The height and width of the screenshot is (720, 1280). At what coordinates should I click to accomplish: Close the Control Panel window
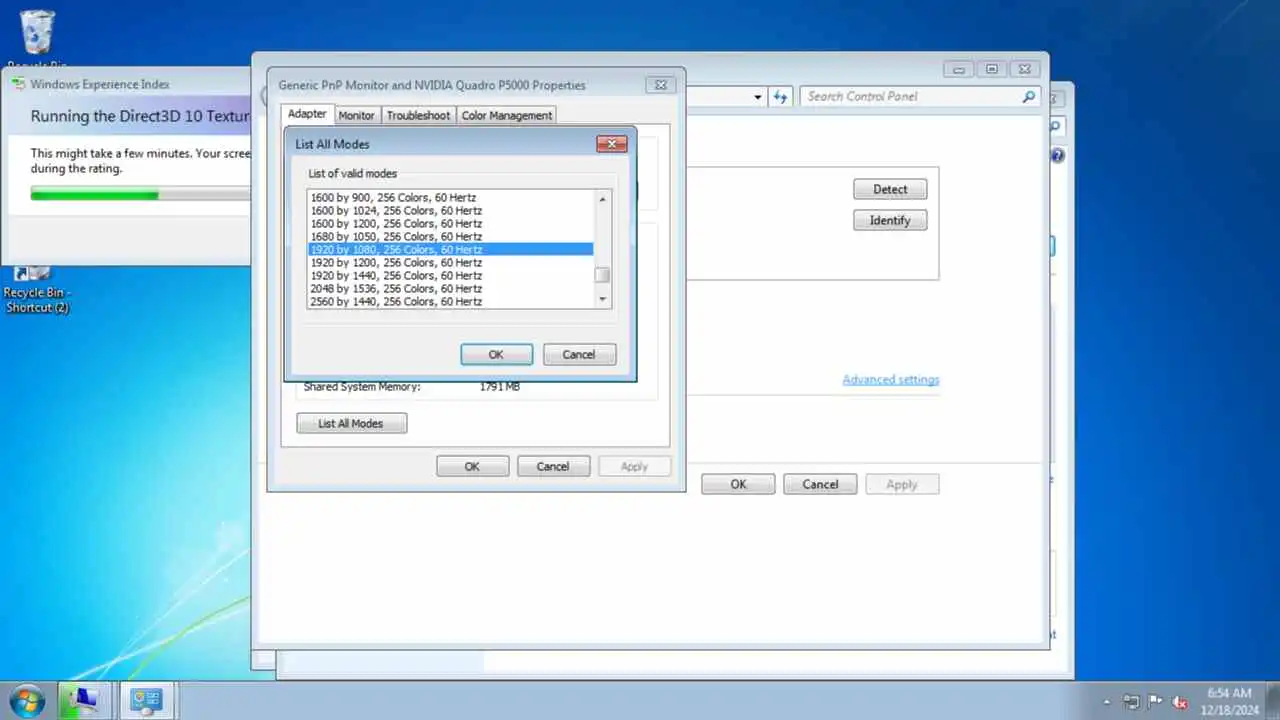[x=1023, y=69]
